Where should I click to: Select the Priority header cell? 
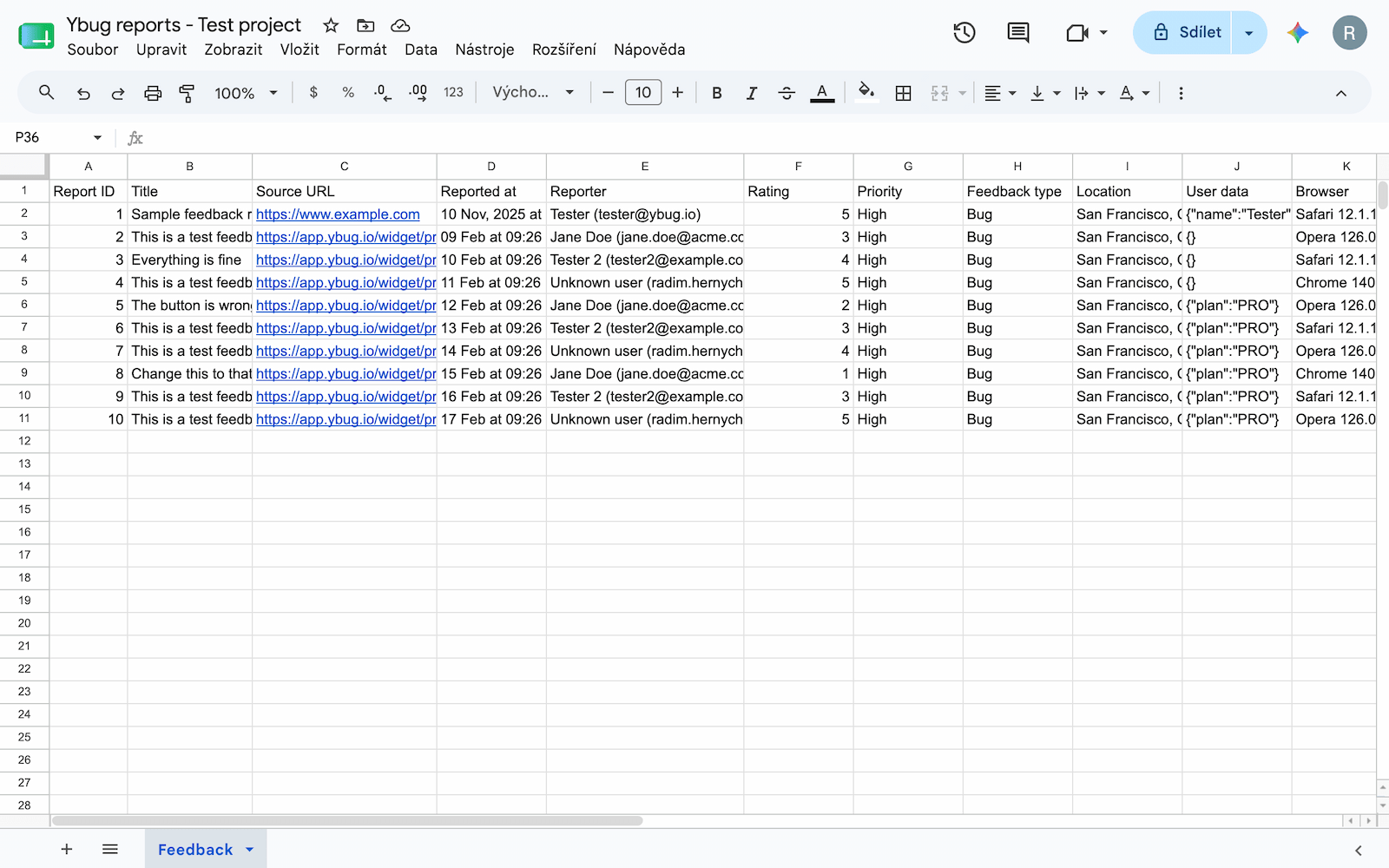907,191
